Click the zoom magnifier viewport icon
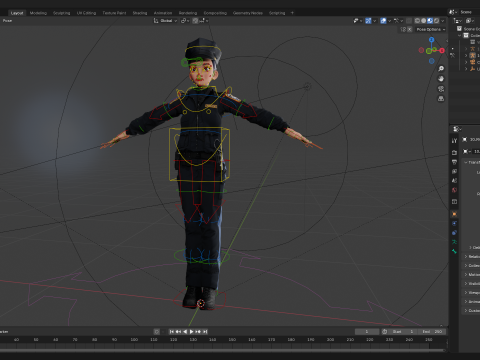 441,69
